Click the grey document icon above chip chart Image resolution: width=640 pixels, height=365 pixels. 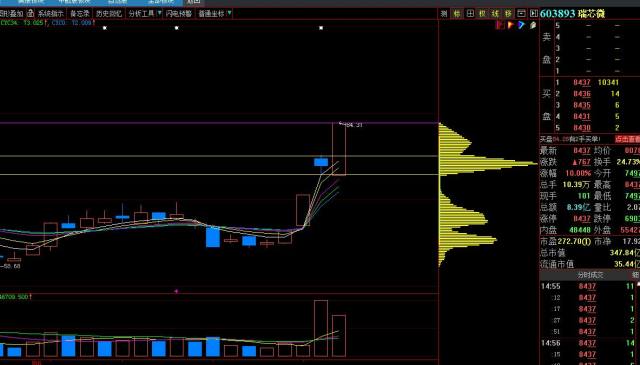(533, 25)
